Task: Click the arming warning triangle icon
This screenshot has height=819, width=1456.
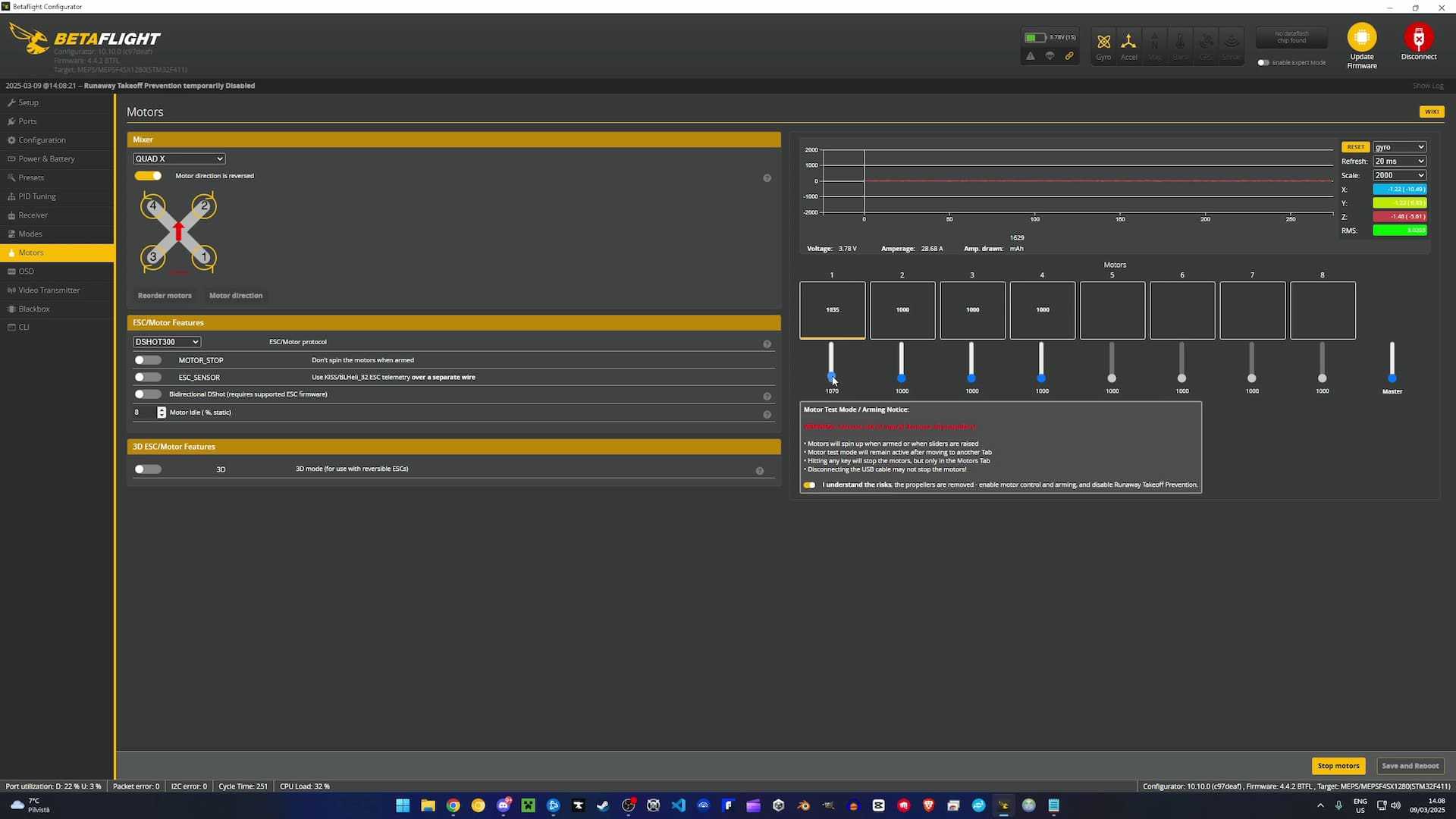Action: coord(1031,56)
